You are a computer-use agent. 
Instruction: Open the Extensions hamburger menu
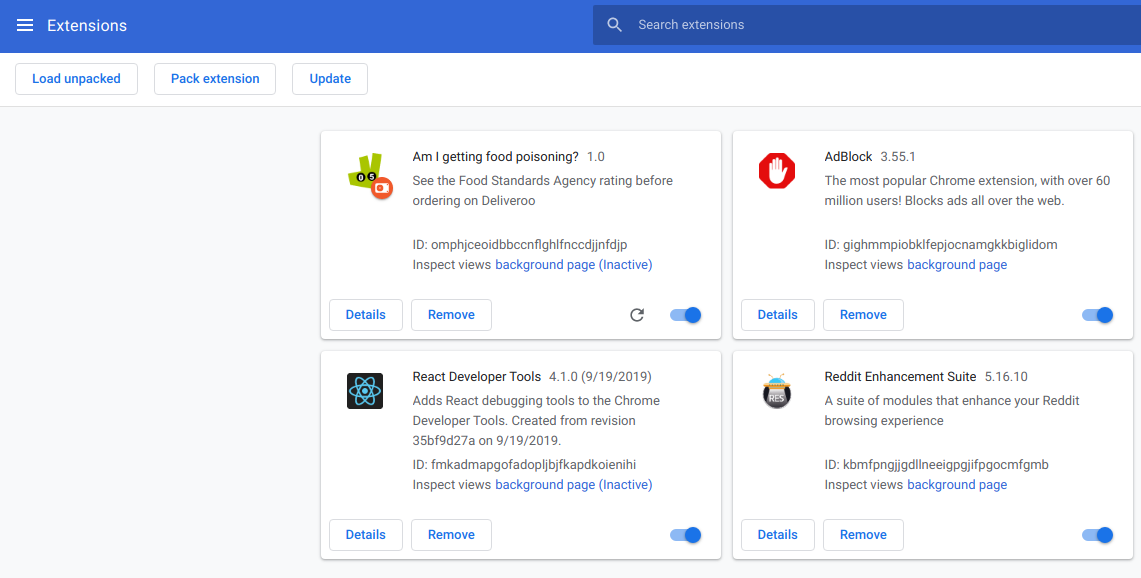(x=25, y=25)
